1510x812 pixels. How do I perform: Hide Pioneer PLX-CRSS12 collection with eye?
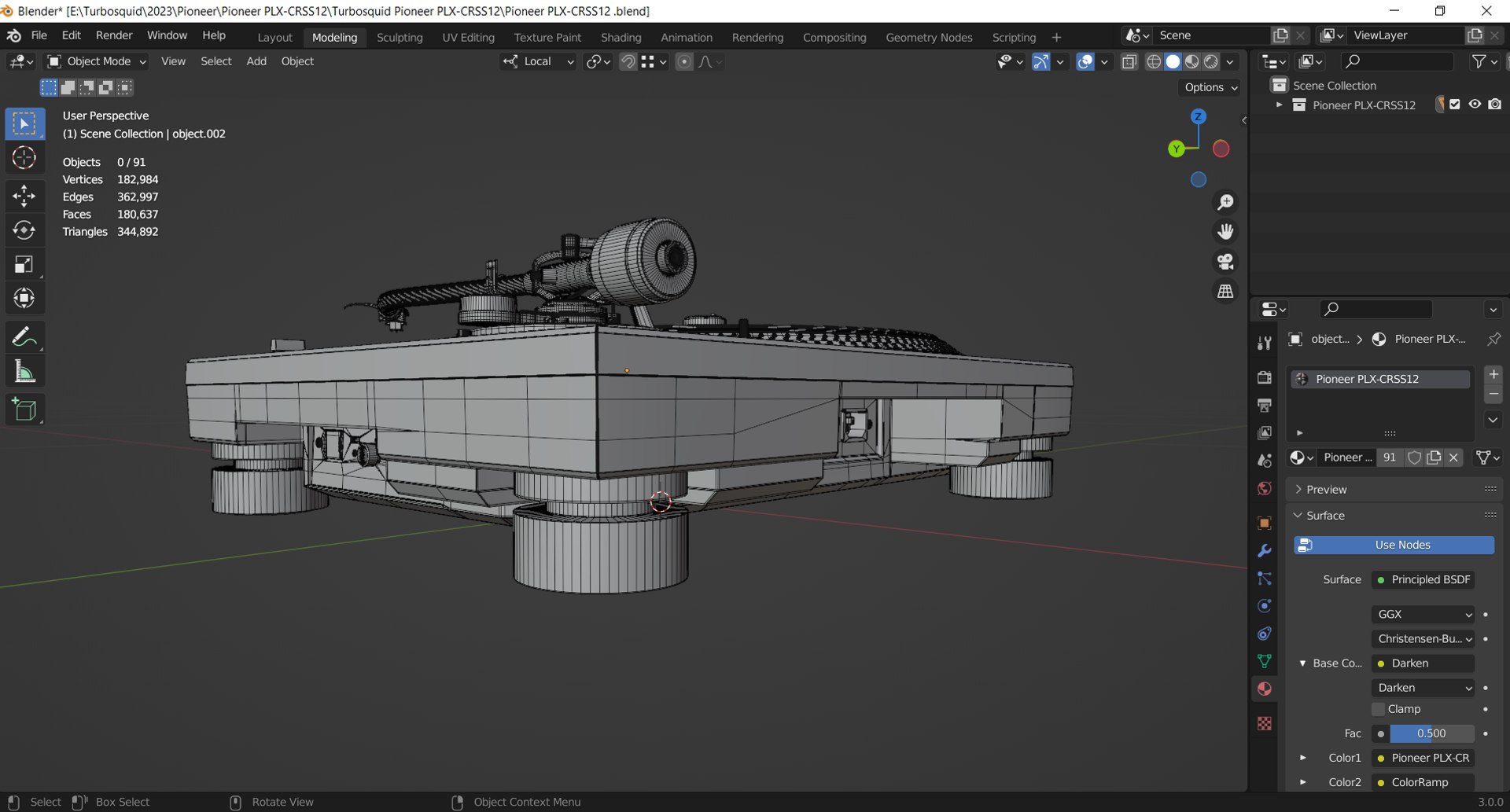[x=1475, y=105]
